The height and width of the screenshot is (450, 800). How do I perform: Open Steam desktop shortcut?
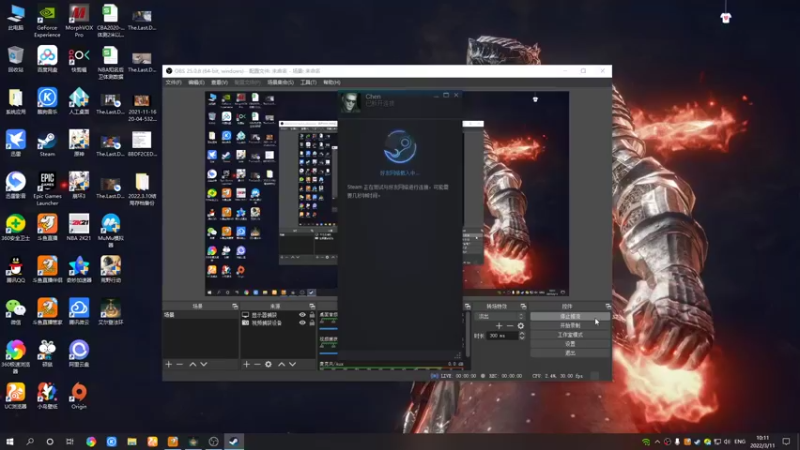(x=47, y=144)
